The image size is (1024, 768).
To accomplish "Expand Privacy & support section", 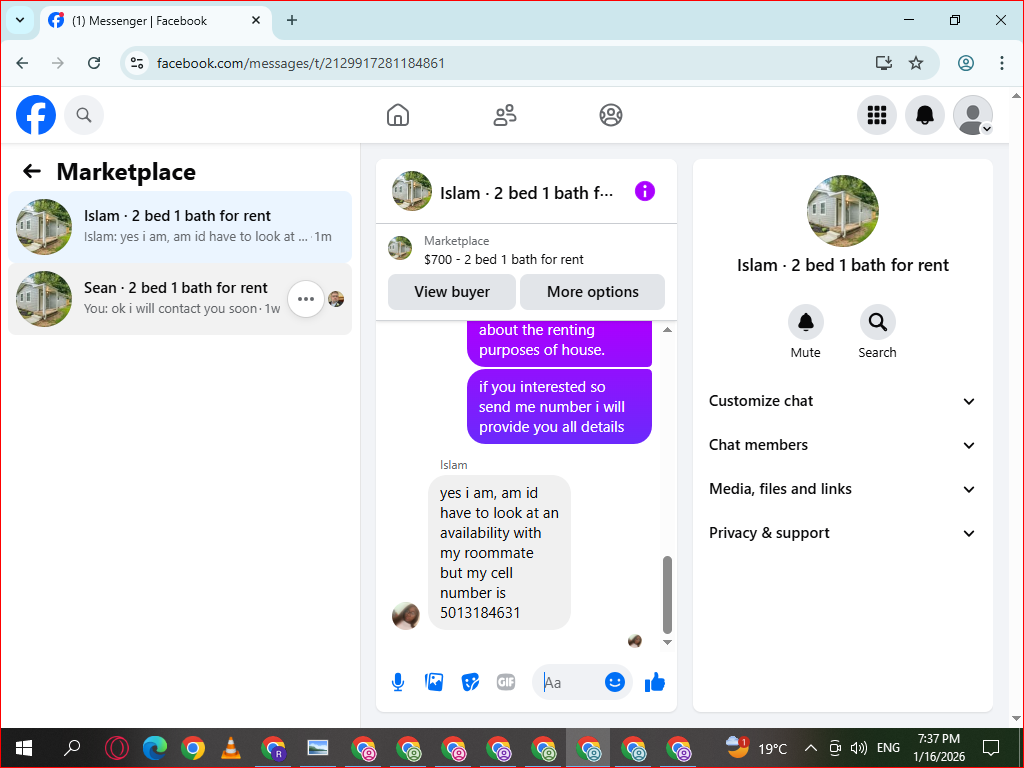I will pyautogui.click(x=842, y=533).
